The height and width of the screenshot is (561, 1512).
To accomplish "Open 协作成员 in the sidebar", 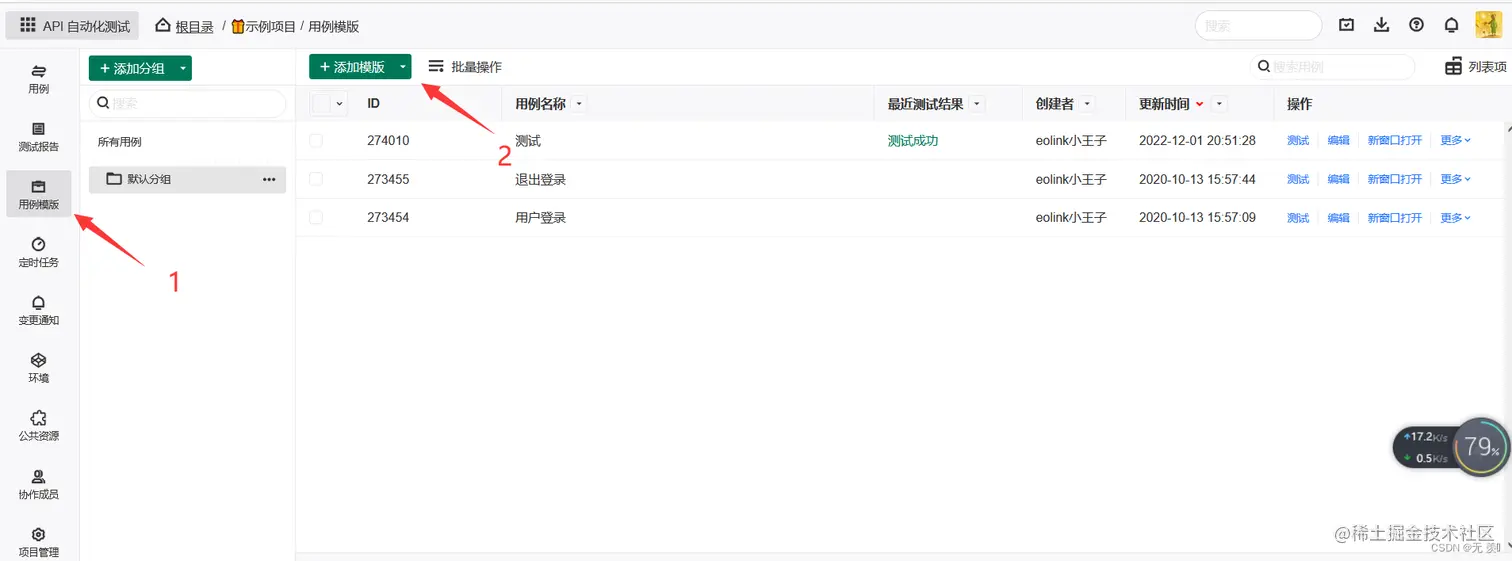I will [39, 485].
